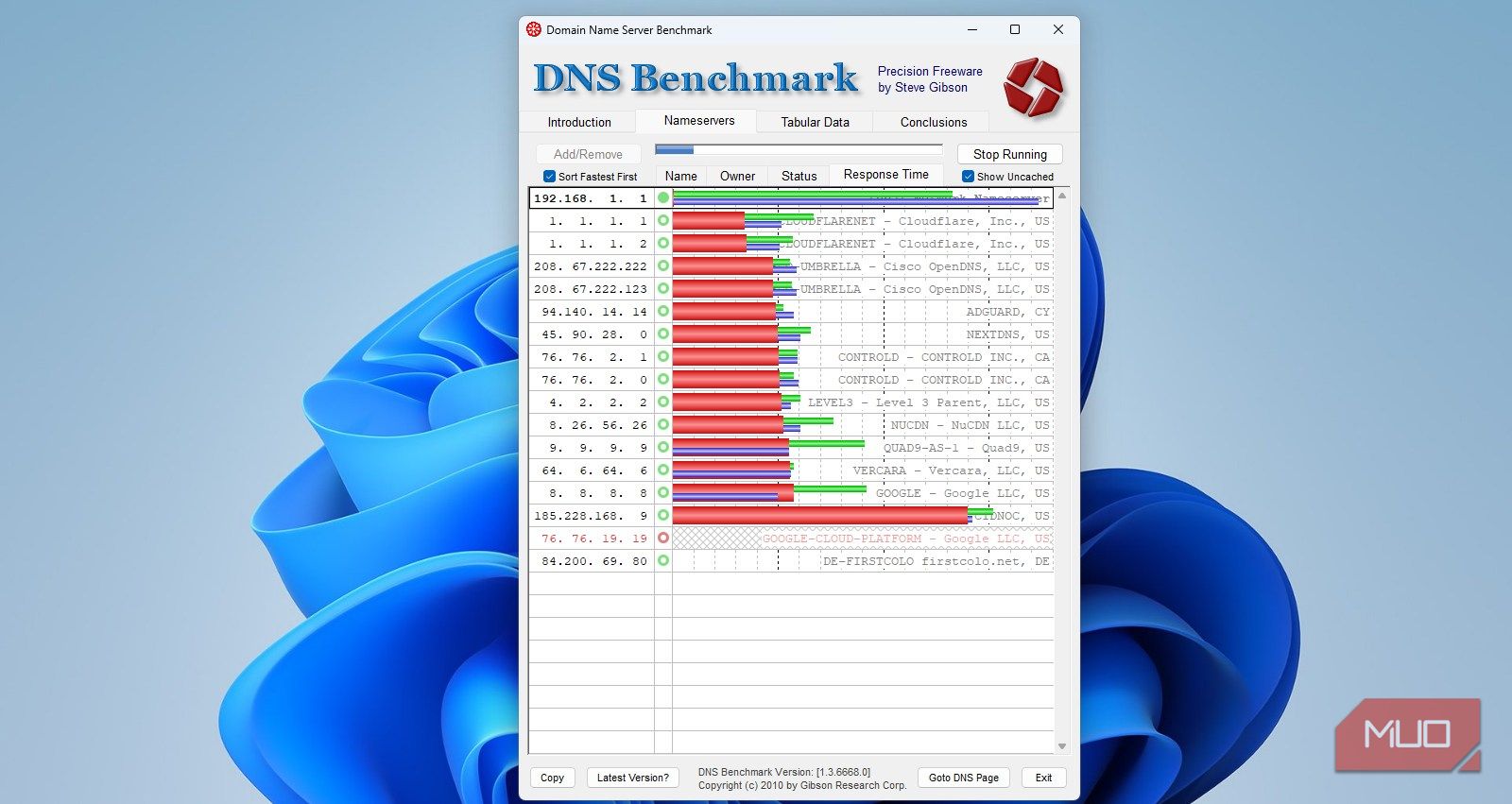
Task: Click Goto DNS Page button
Action: tap(963, 778)
